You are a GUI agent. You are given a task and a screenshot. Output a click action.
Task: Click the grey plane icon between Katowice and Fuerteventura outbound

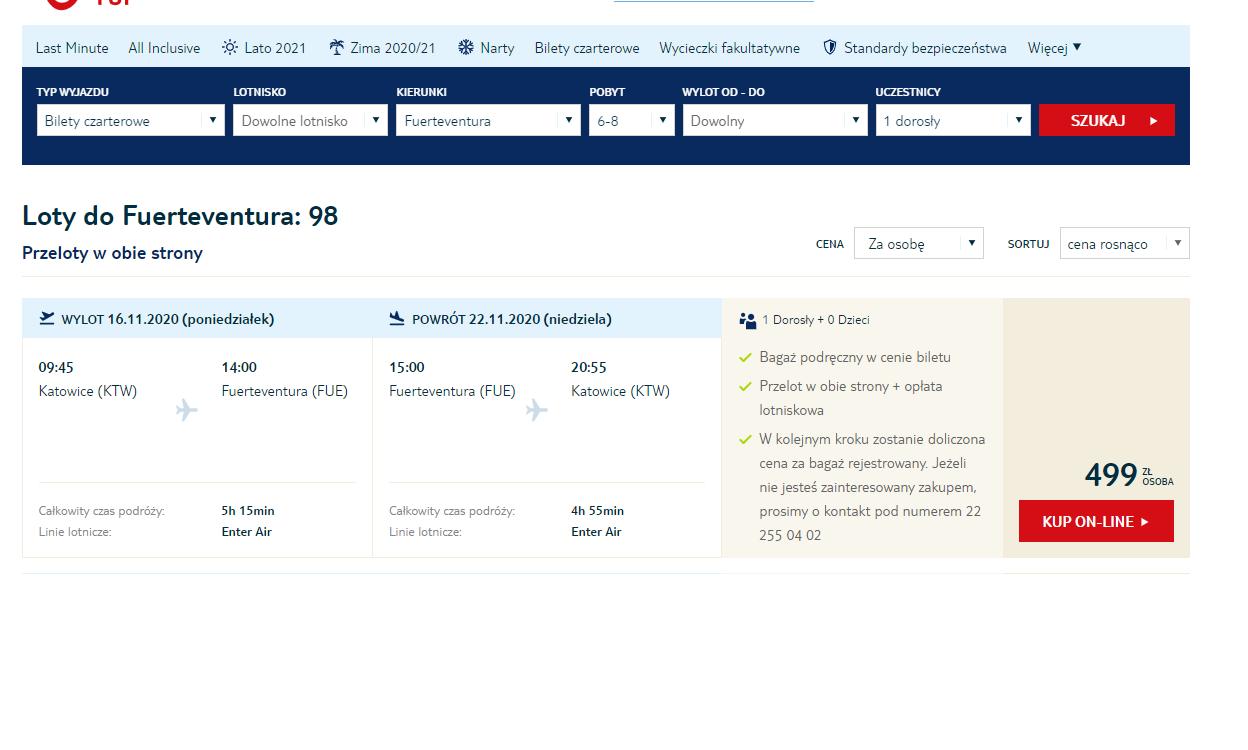[x=186, y=410]
